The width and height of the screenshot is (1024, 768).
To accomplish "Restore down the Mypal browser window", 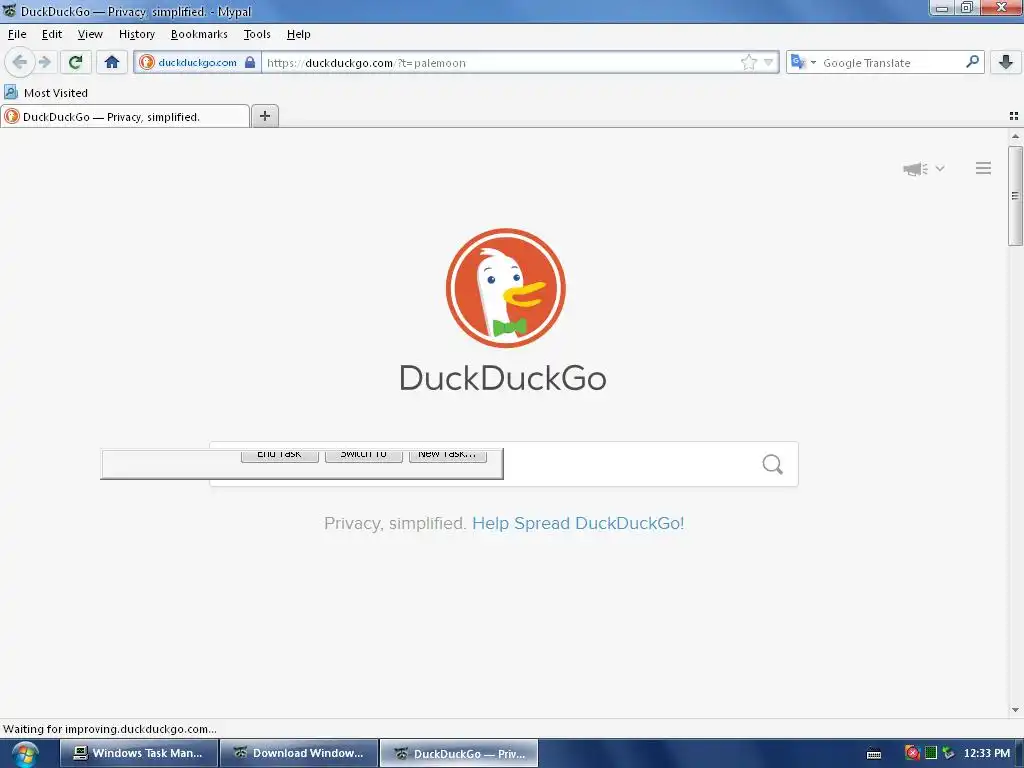I will [x=967, y=8].
